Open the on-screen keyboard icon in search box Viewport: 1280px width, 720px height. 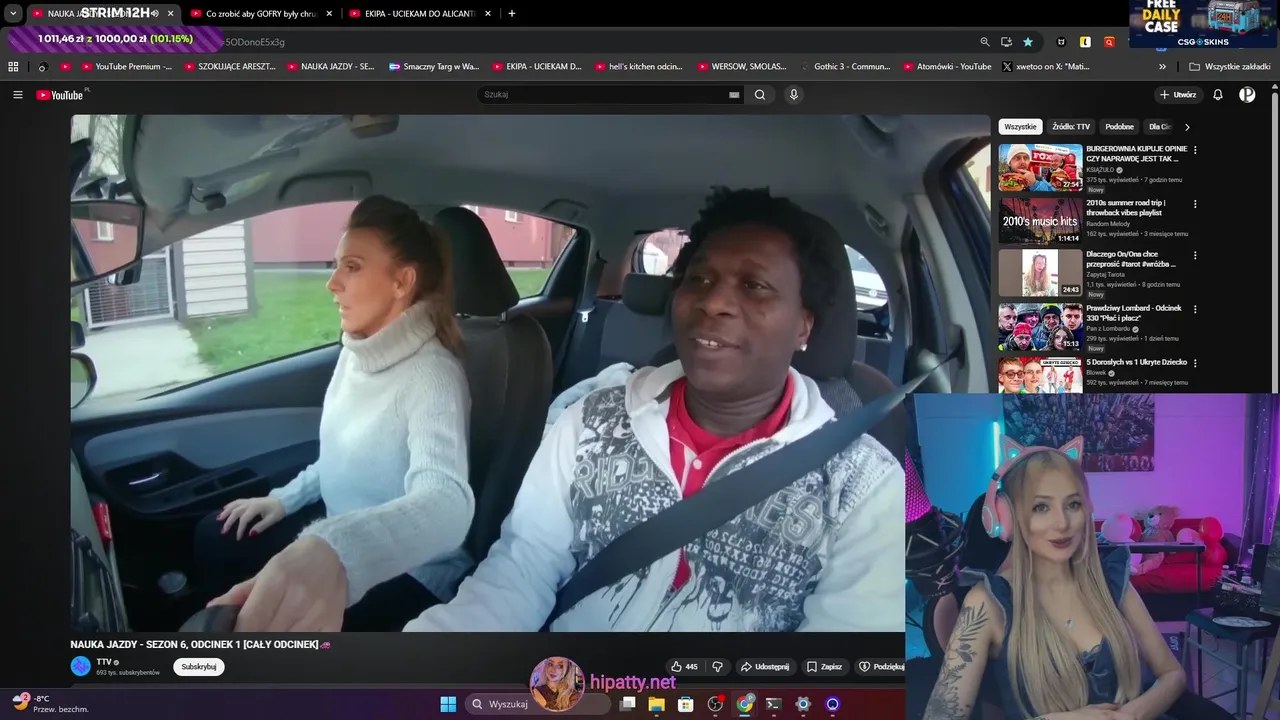[734, 95]
